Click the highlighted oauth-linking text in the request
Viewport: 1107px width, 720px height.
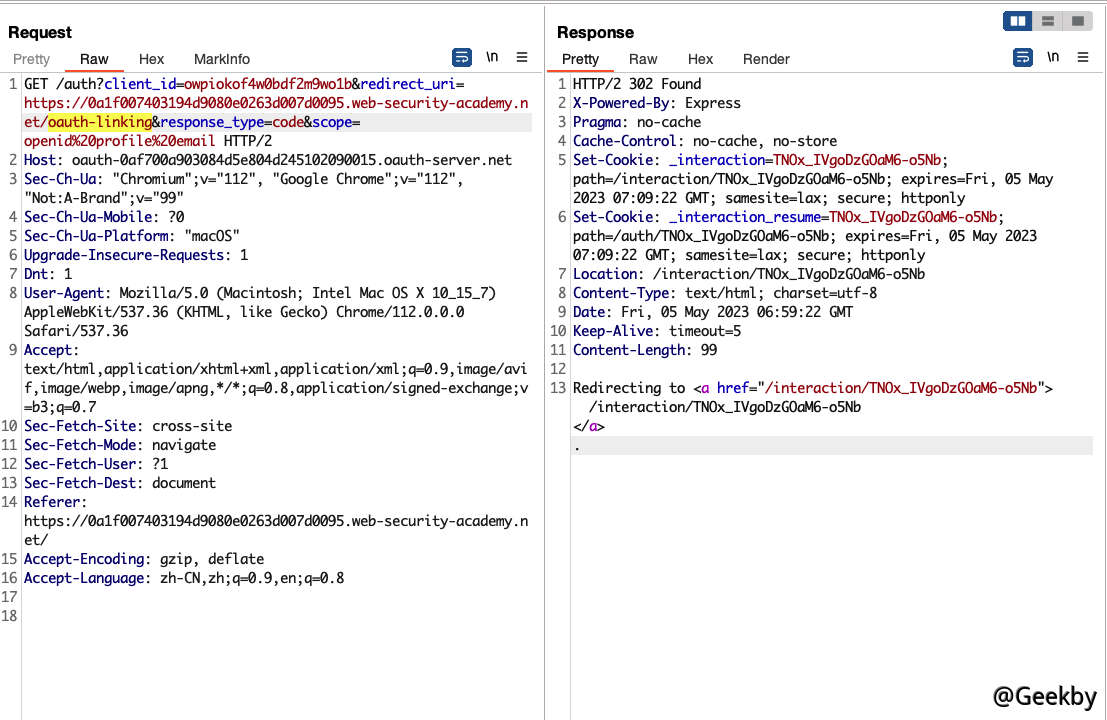99,122
